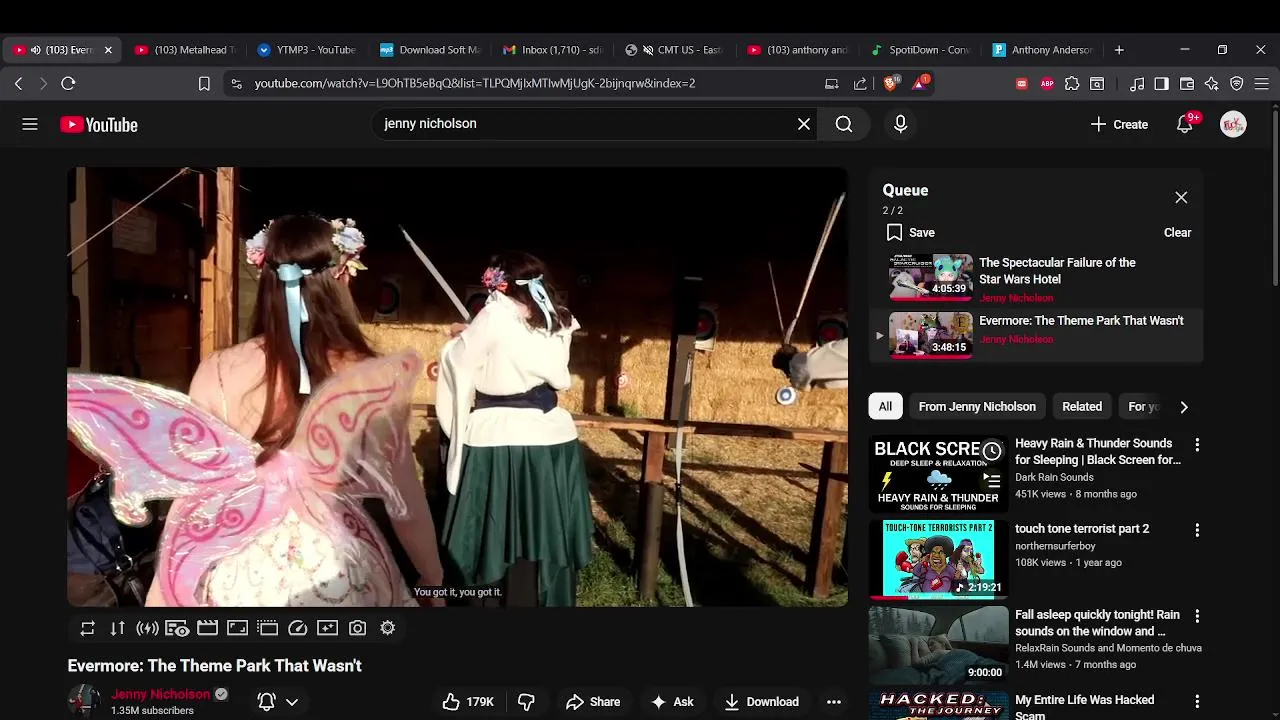The height and width of the screenshot is (720, 1280).
Task: Open options for Fall asleep quickly tonight video
Action: tap(1197, 616)
